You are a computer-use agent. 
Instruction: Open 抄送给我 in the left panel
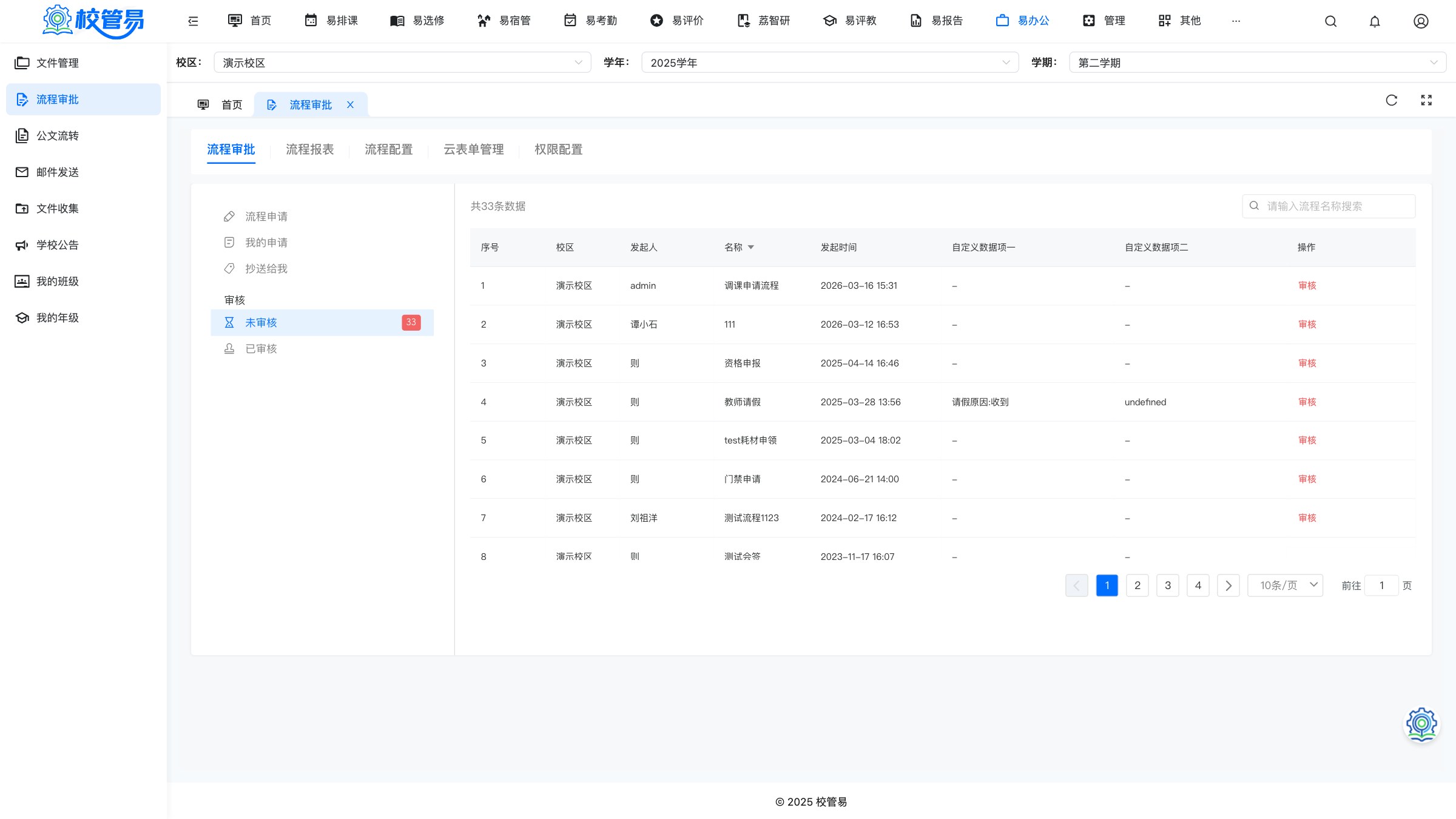tap(322, 269)
